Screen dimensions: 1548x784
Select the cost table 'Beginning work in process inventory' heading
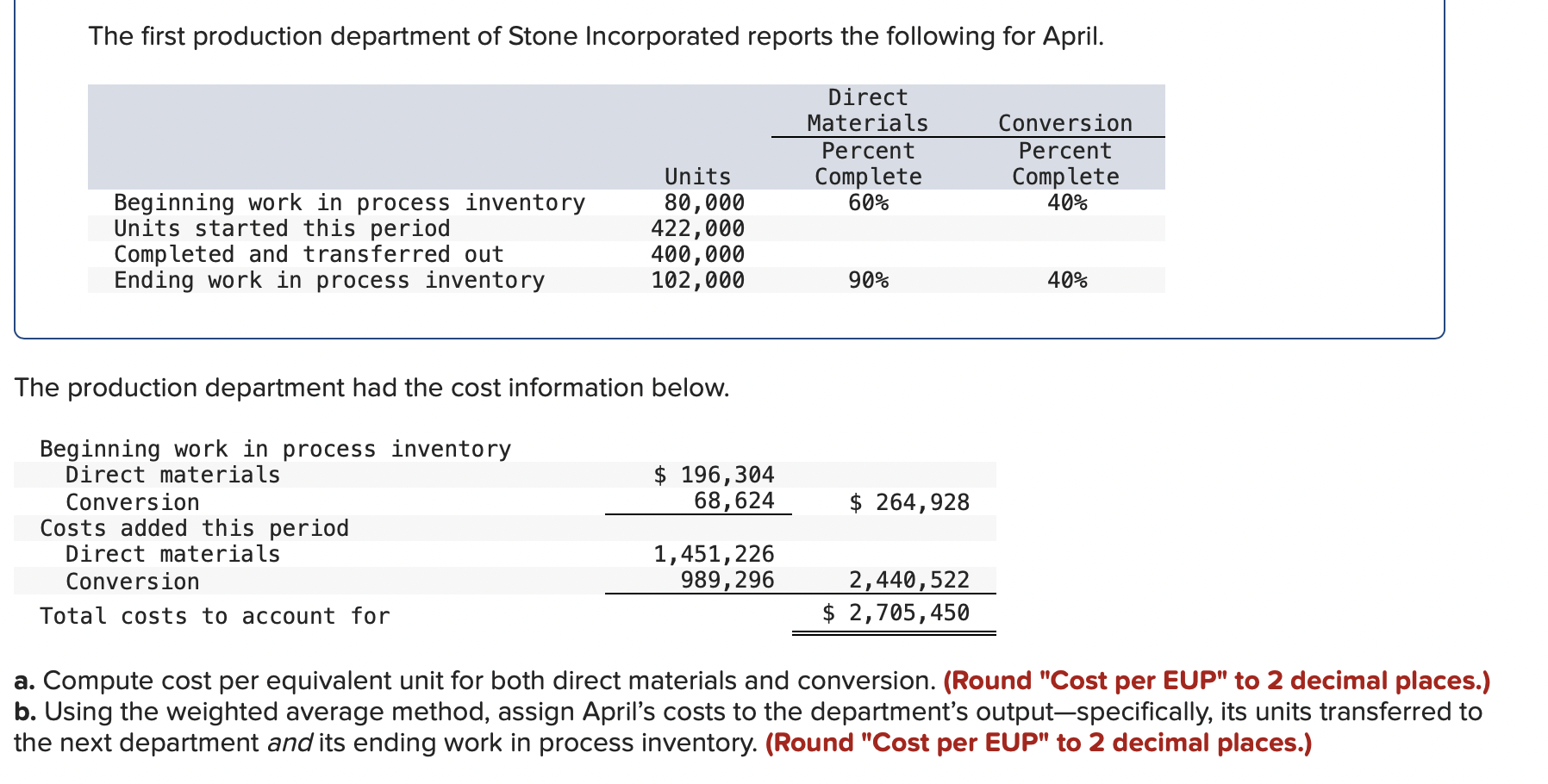click(276, 449)
